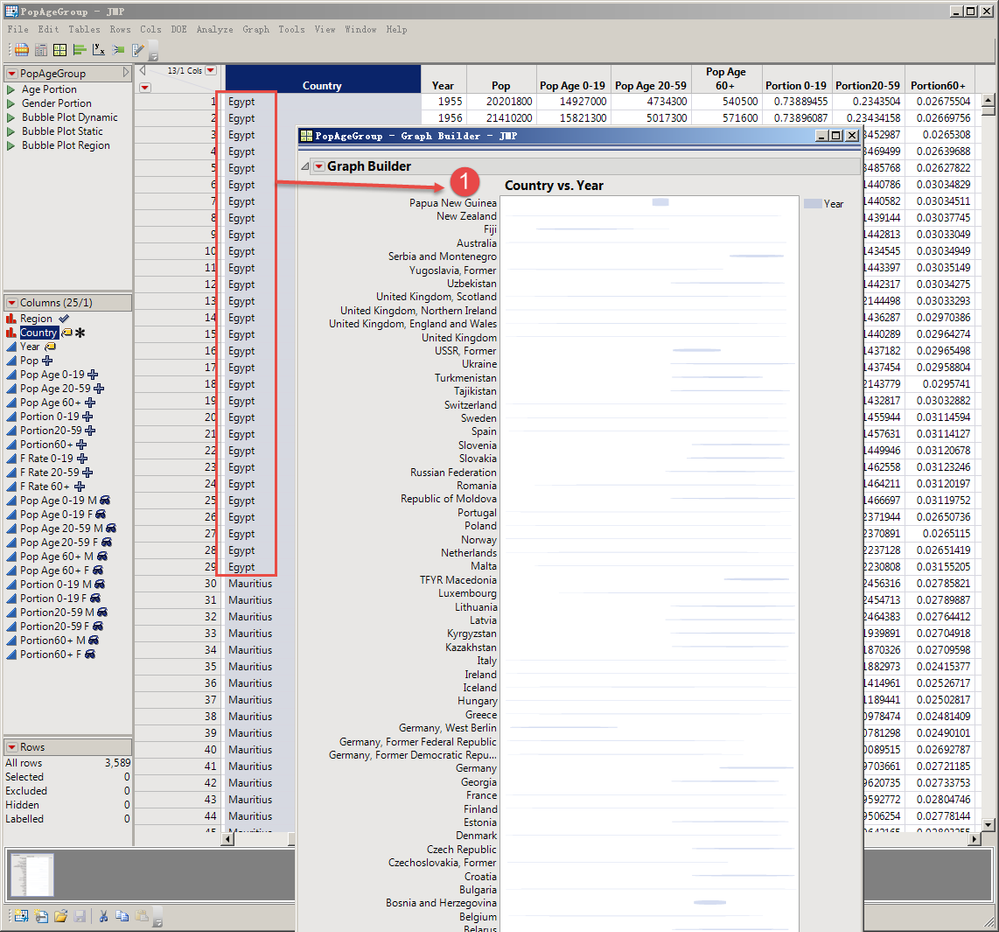Click the nominal icon beside Region column
The width and height of the screenshot is (999, 932).
(12, 319)
